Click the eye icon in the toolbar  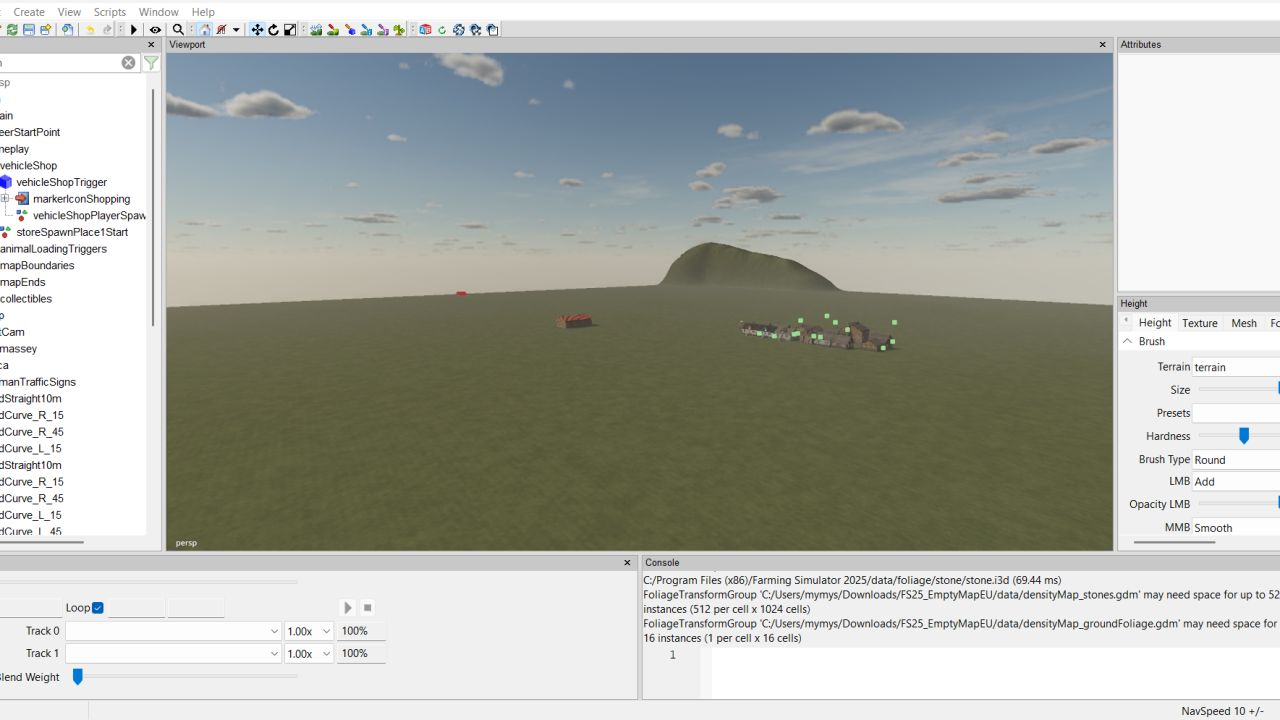pyautogui.click(x=155, y=30)
